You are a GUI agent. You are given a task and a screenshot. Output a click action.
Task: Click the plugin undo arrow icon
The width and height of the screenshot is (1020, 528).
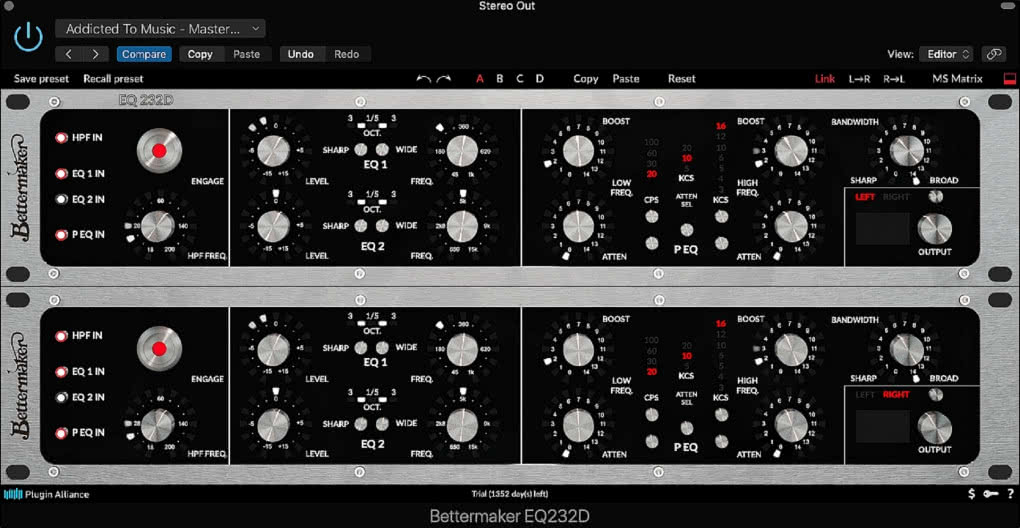tap(423, 79)
